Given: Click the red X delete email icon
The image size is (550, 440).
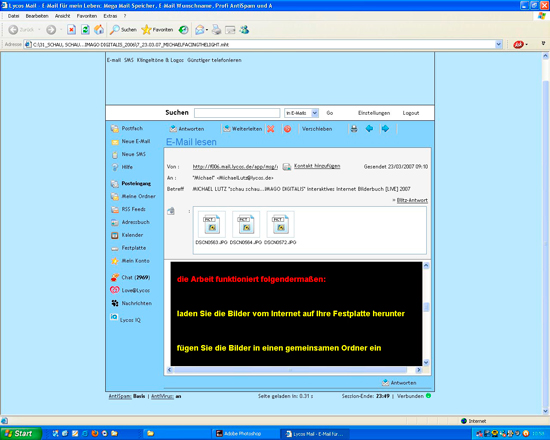Looking at the screenshot, I should click(270, 129).
